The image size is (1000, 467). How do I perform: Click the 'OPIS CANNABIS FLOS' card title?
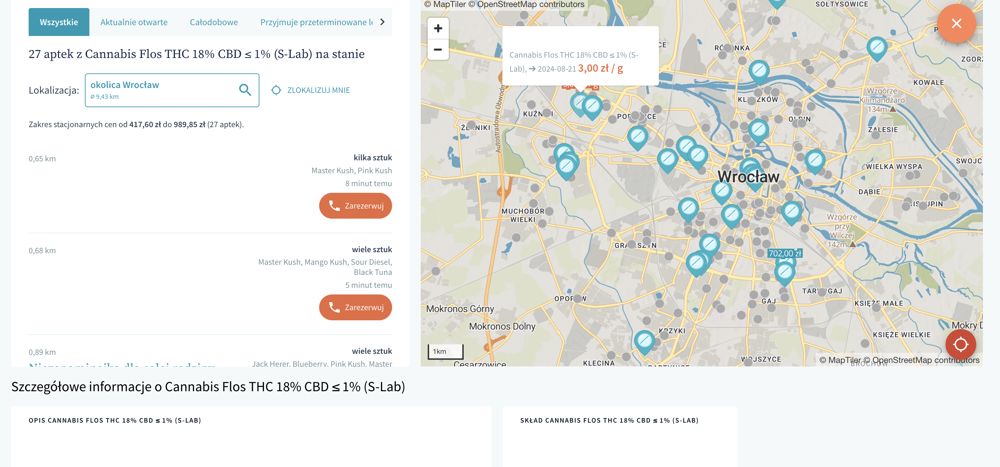pos(115,420)
